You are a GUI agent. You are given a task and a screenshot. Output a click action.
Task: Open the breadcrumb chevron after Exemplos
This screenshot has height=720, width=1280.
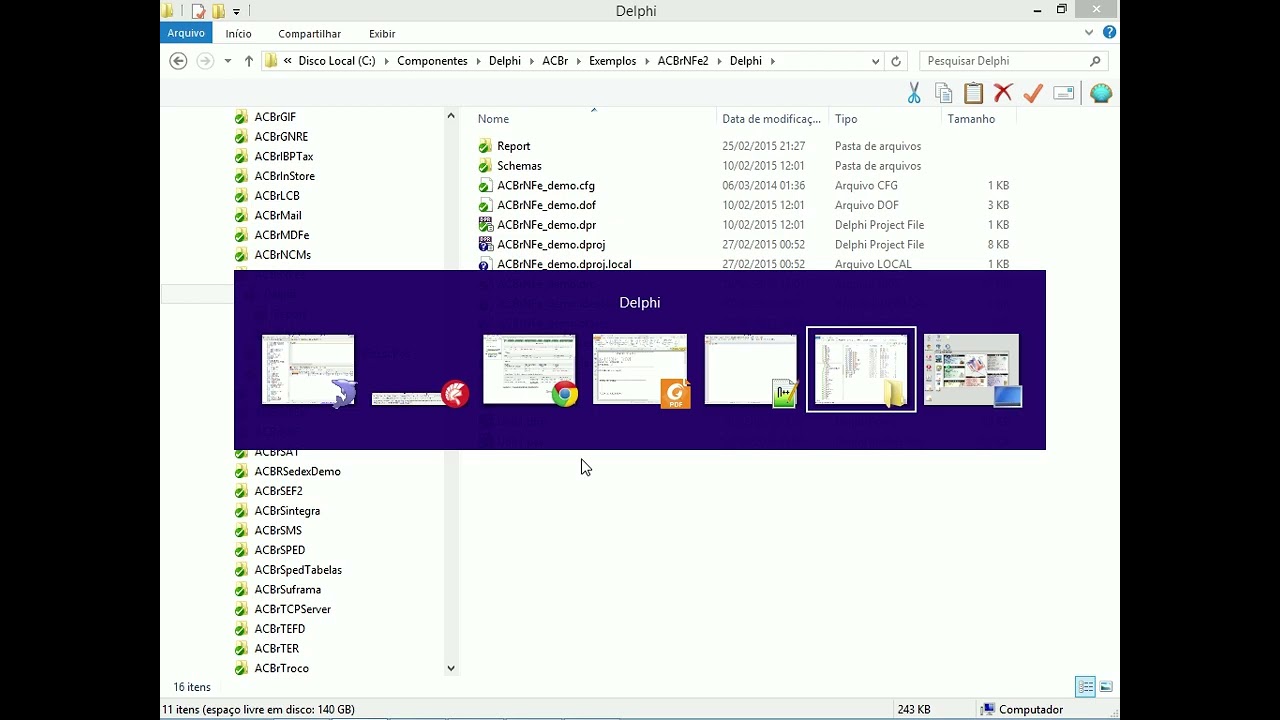coord(647,61)
